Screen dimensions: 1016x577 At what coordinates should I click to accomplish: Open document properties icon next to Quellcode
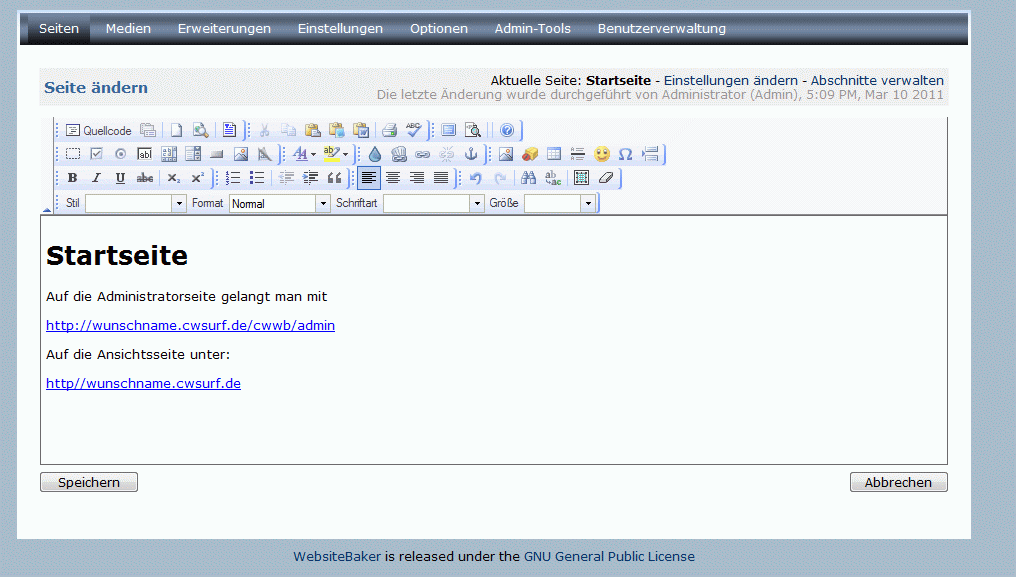pyautogui.click(x=148, y=130)
